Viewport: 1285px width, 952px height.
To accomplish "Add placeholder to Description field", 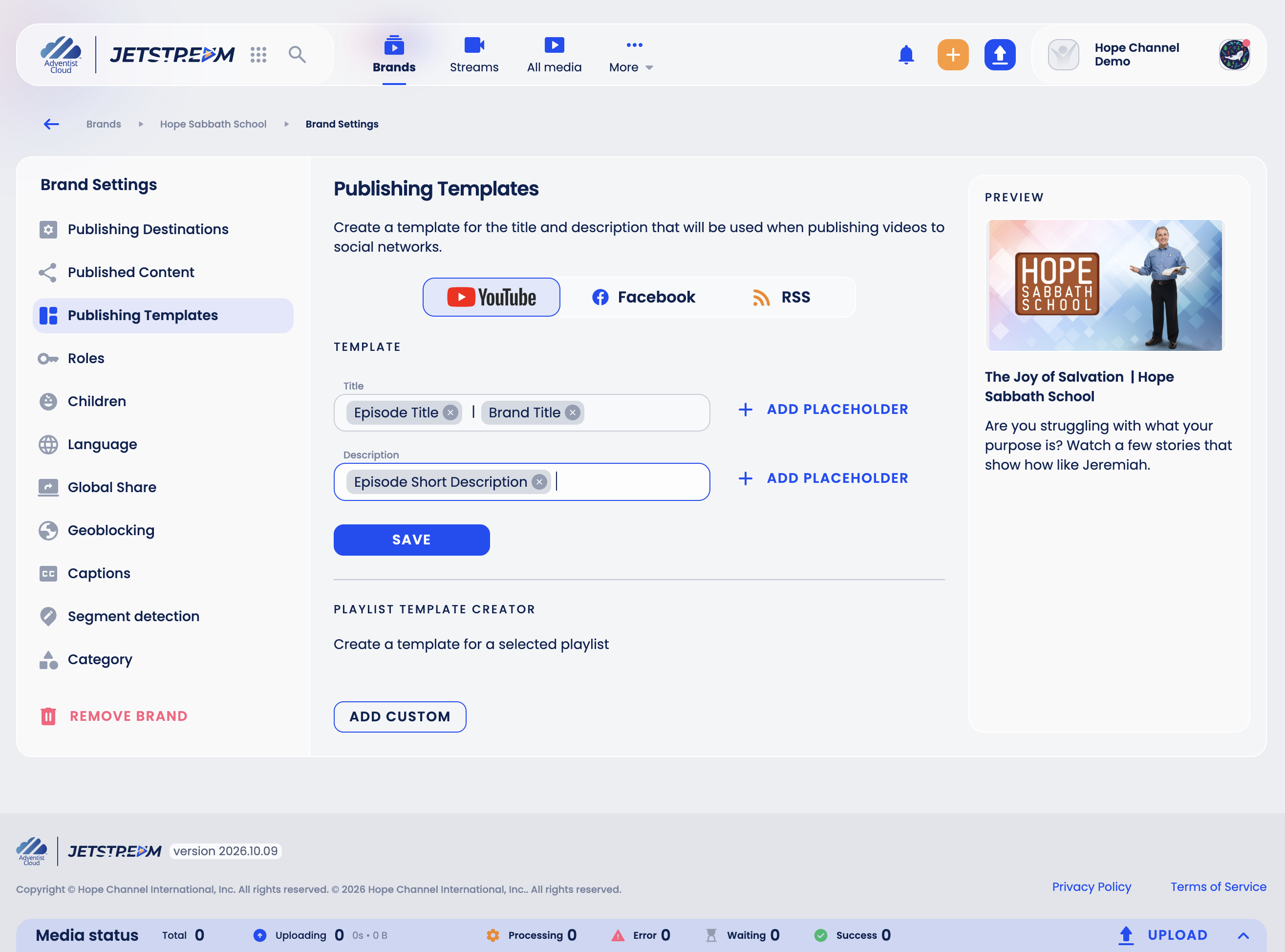I will tap(823, 478).
